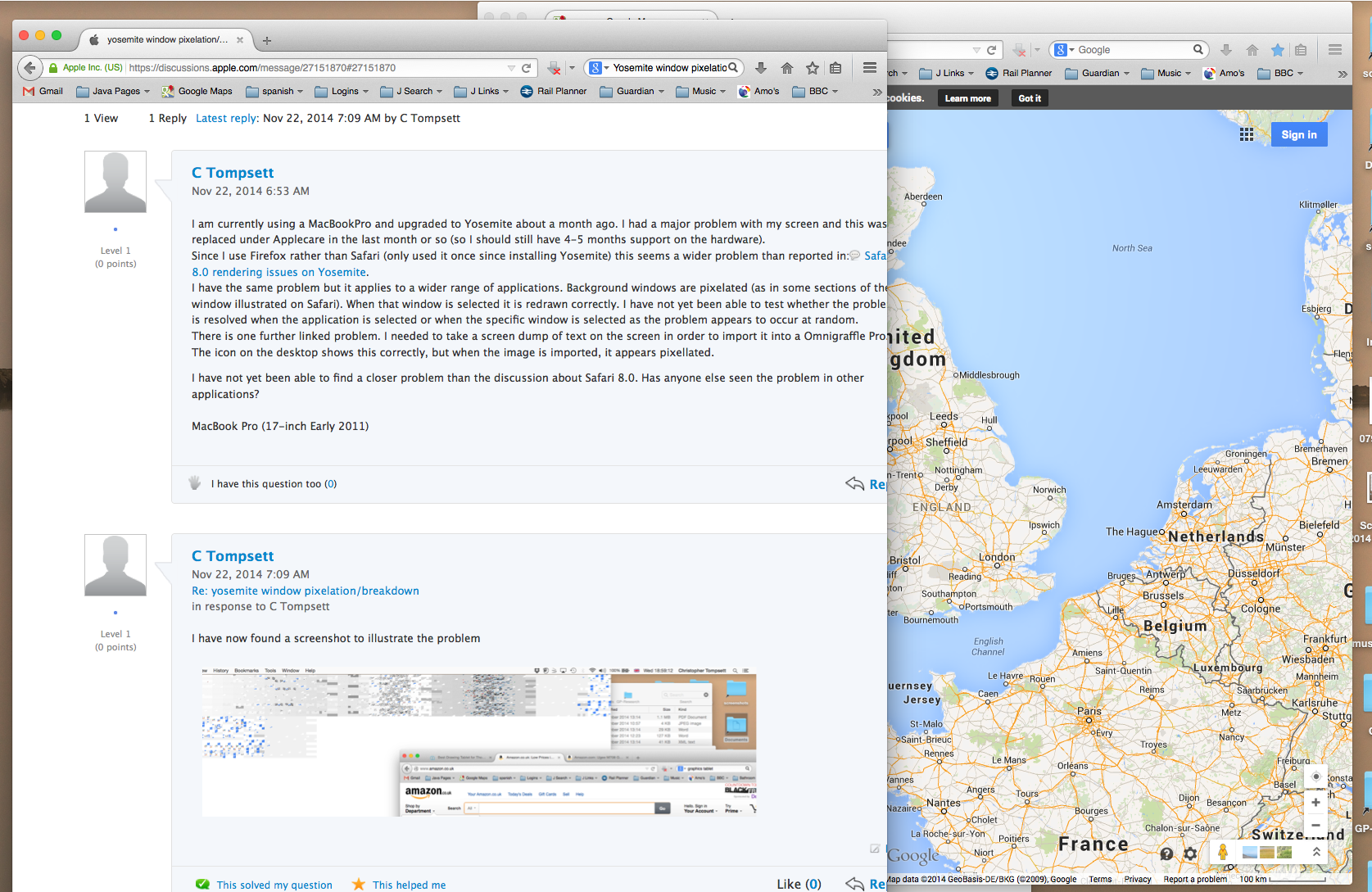Click the Google search field in Maps window

click(x=1134, y=50)
